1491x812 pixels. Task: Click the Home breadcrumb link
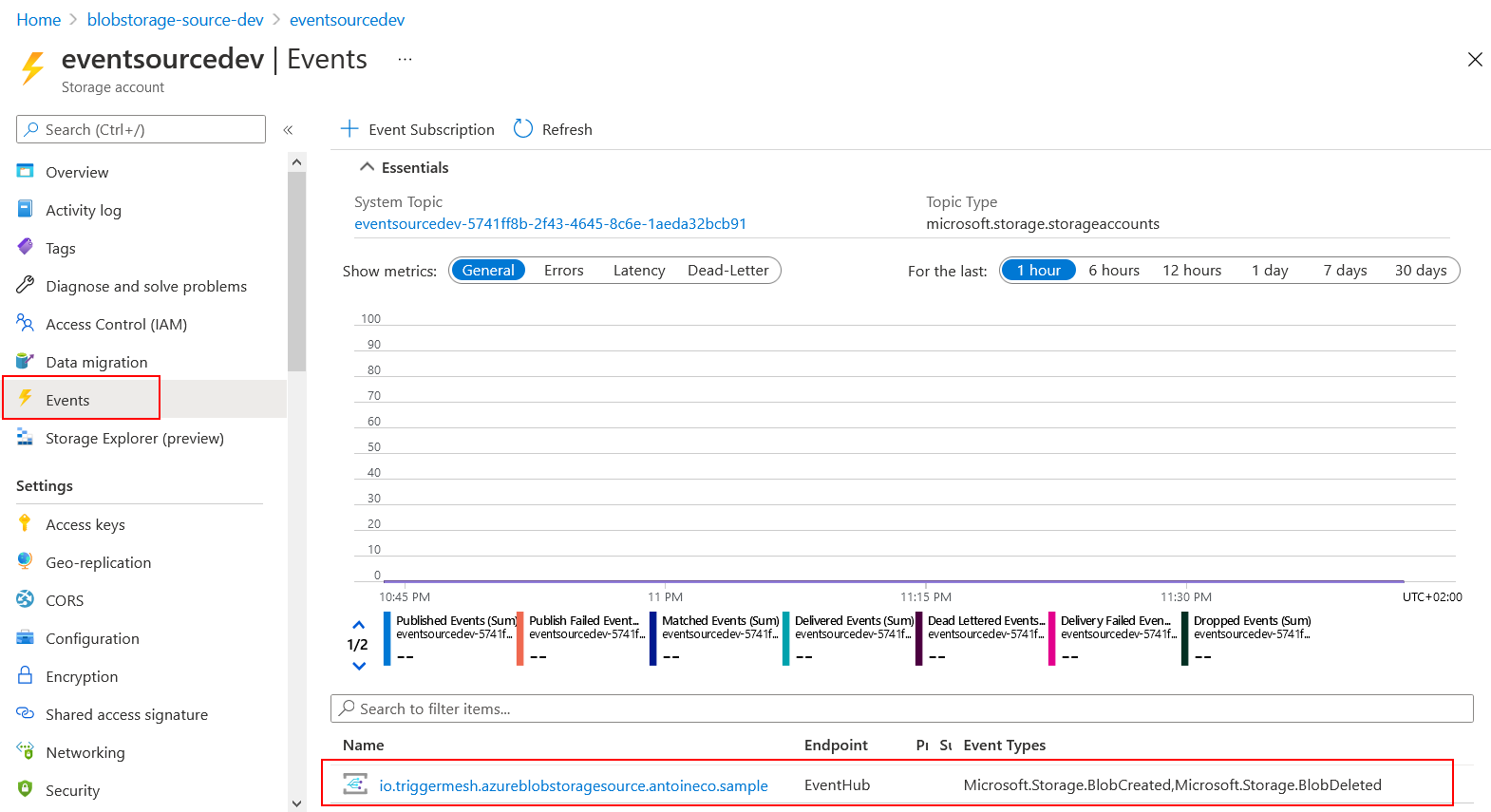tap(39, 20)
